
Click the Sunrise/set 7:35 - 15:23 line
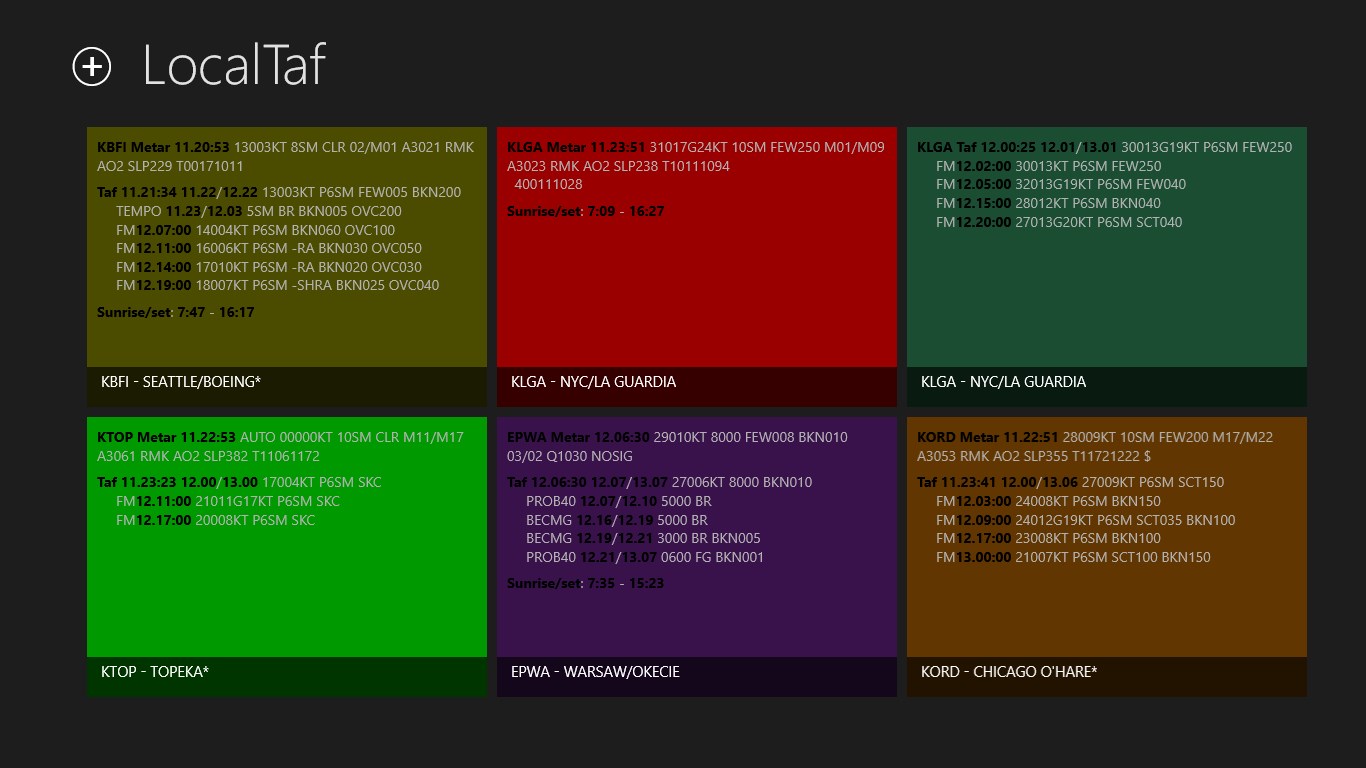pyautogui.click(x=586, y=583)
